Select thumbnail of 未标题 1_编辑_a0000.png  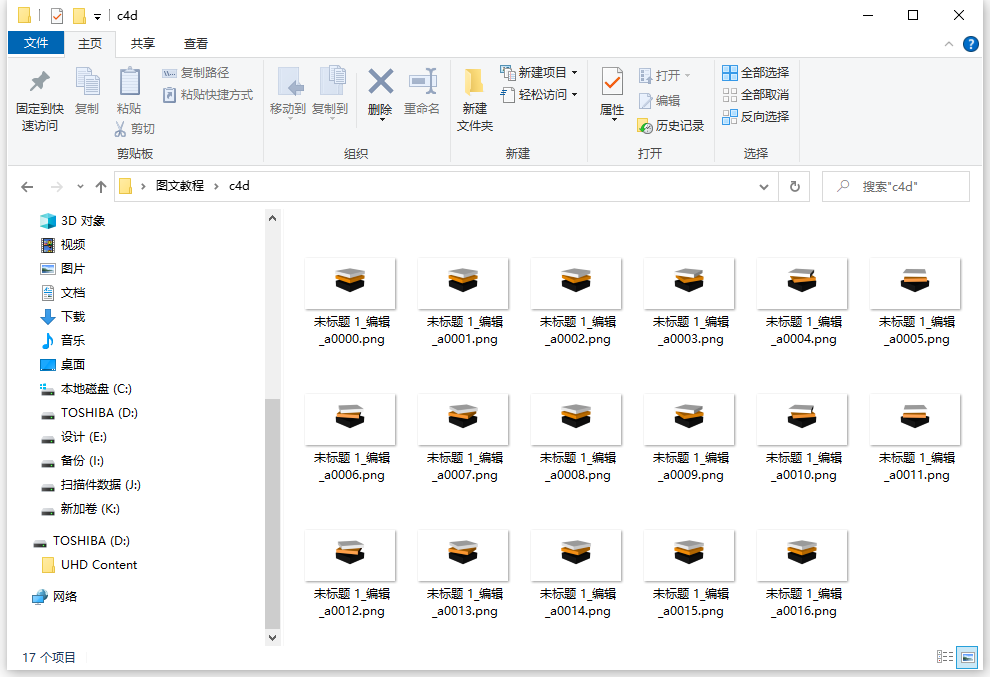point(350,282)
